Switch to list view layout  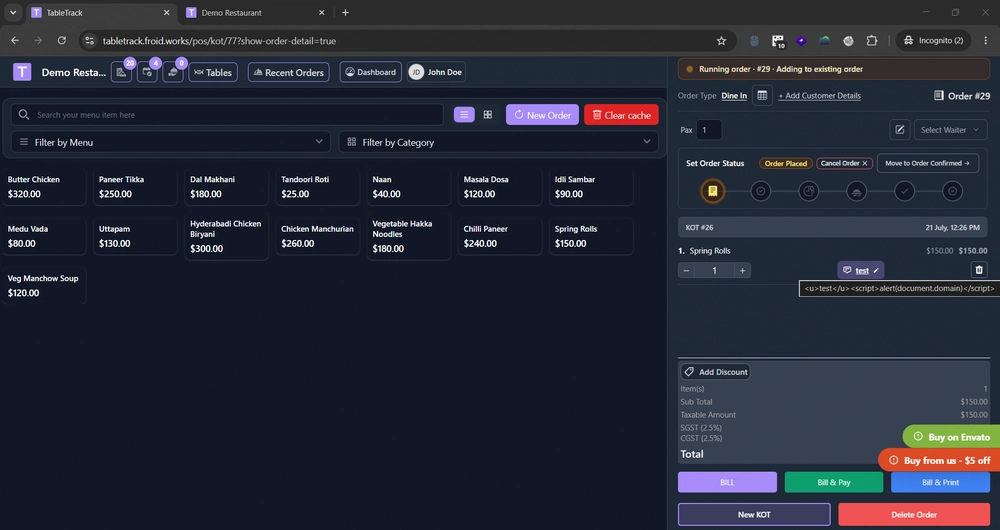click(464, 115)
